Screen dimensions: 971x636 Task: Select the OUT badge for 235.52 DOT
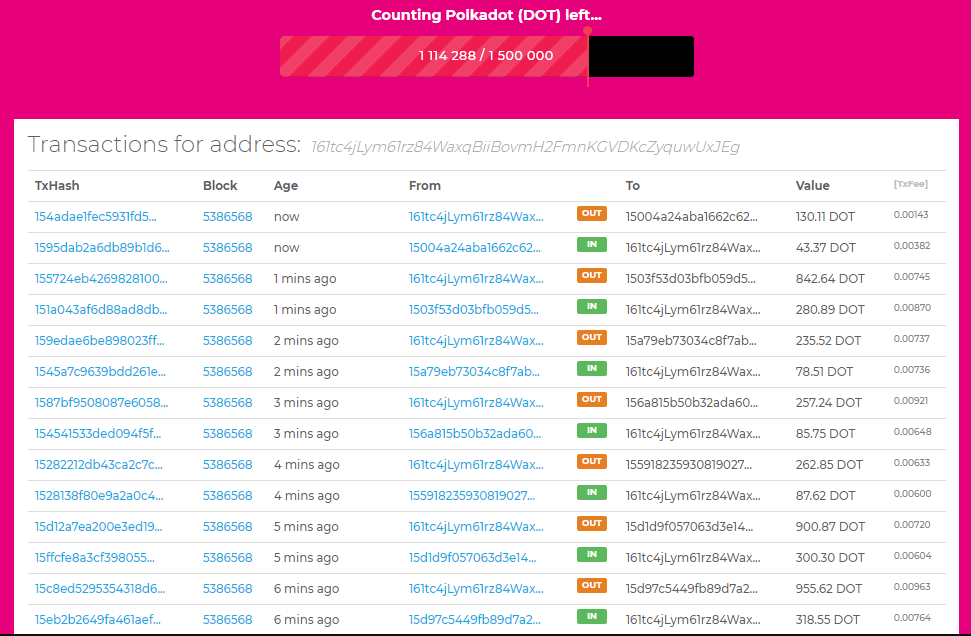click(591, 338)
